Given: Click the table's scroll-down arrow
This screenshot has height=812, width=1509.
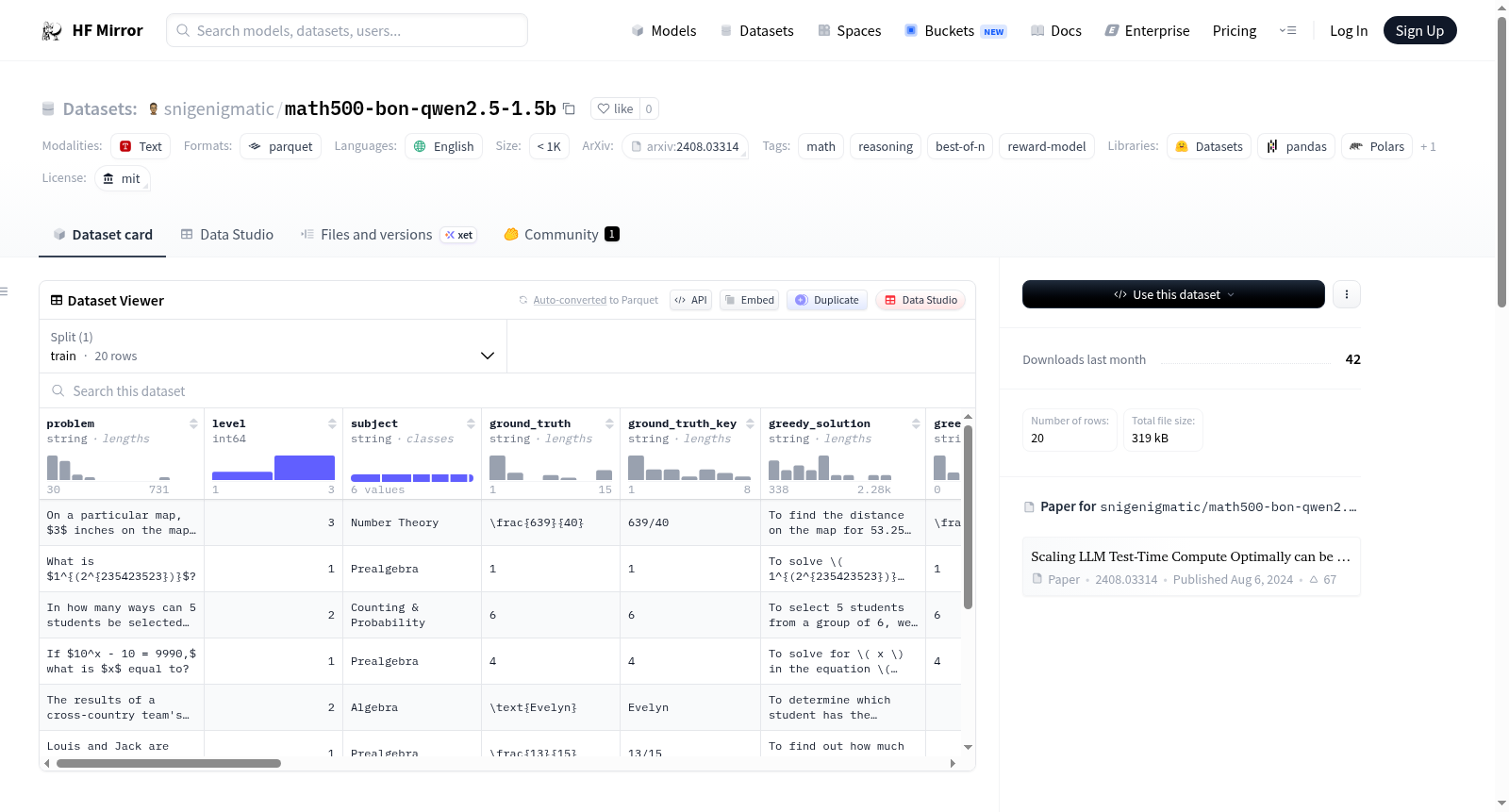Looking at the screenshot, I should 968,747.
